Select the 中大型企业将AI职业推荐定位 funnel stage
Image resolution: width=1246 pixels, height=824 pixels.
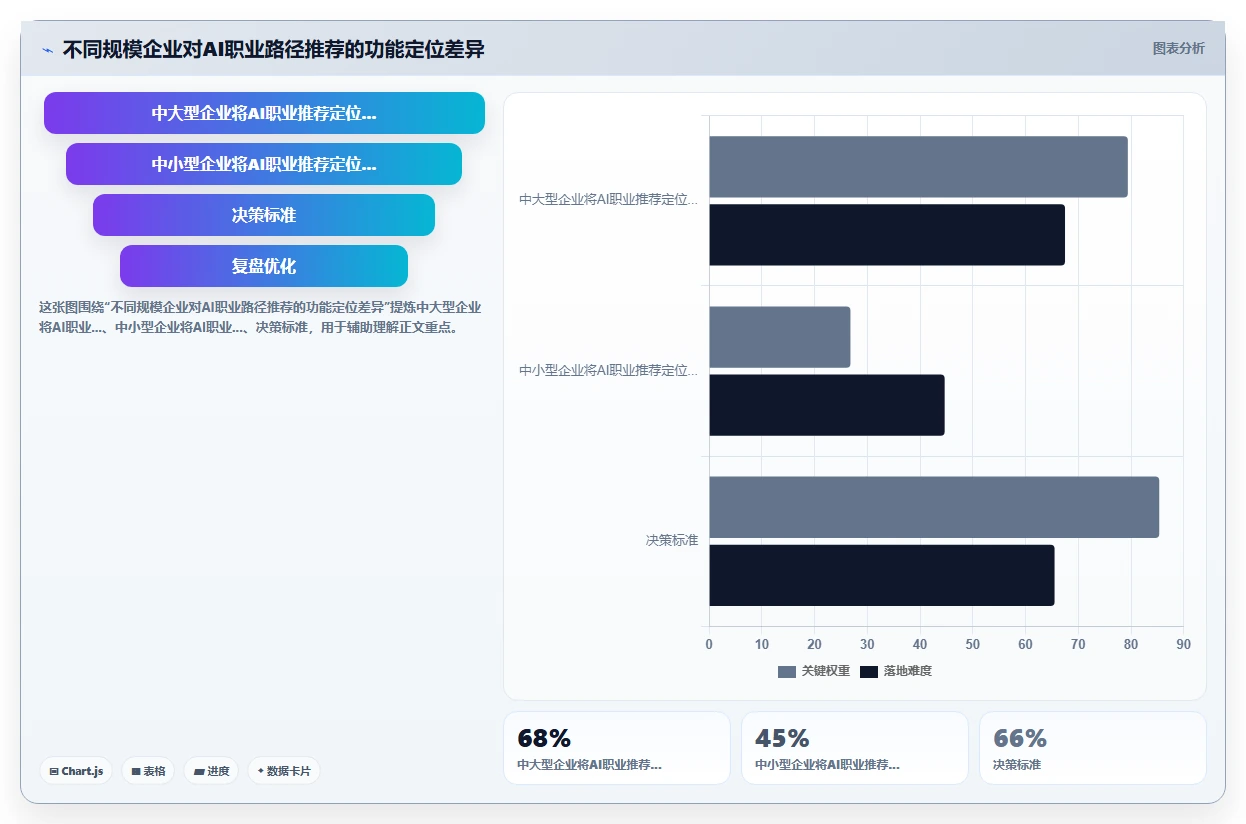pyautogui.click(x=264, y=113)
